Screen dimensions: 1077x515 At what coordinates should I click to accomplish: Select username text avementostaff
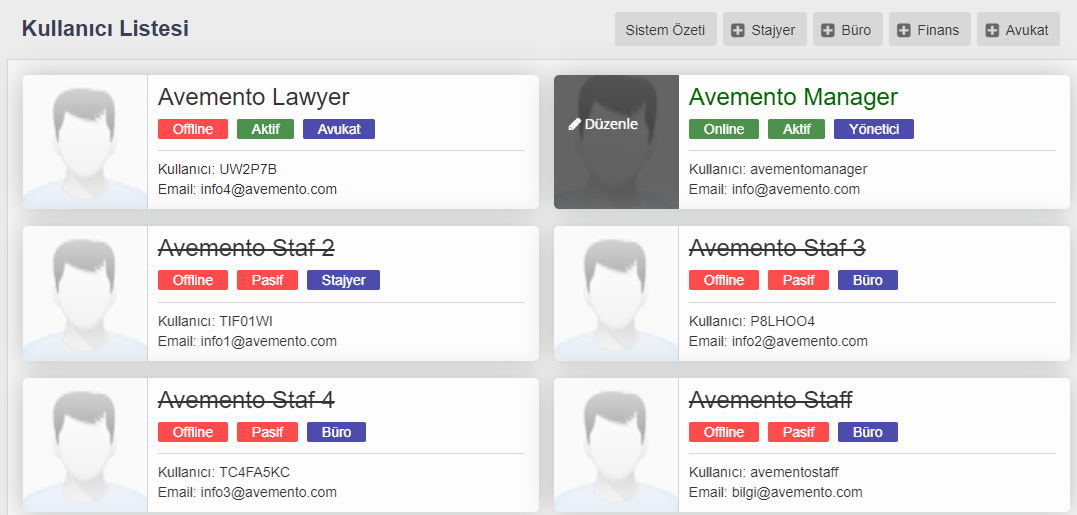(794, 472)
